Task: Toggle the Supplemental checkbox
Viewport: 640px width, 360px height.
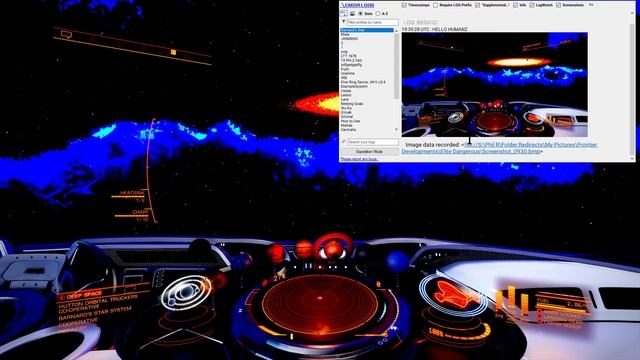Action: [477, 5]
